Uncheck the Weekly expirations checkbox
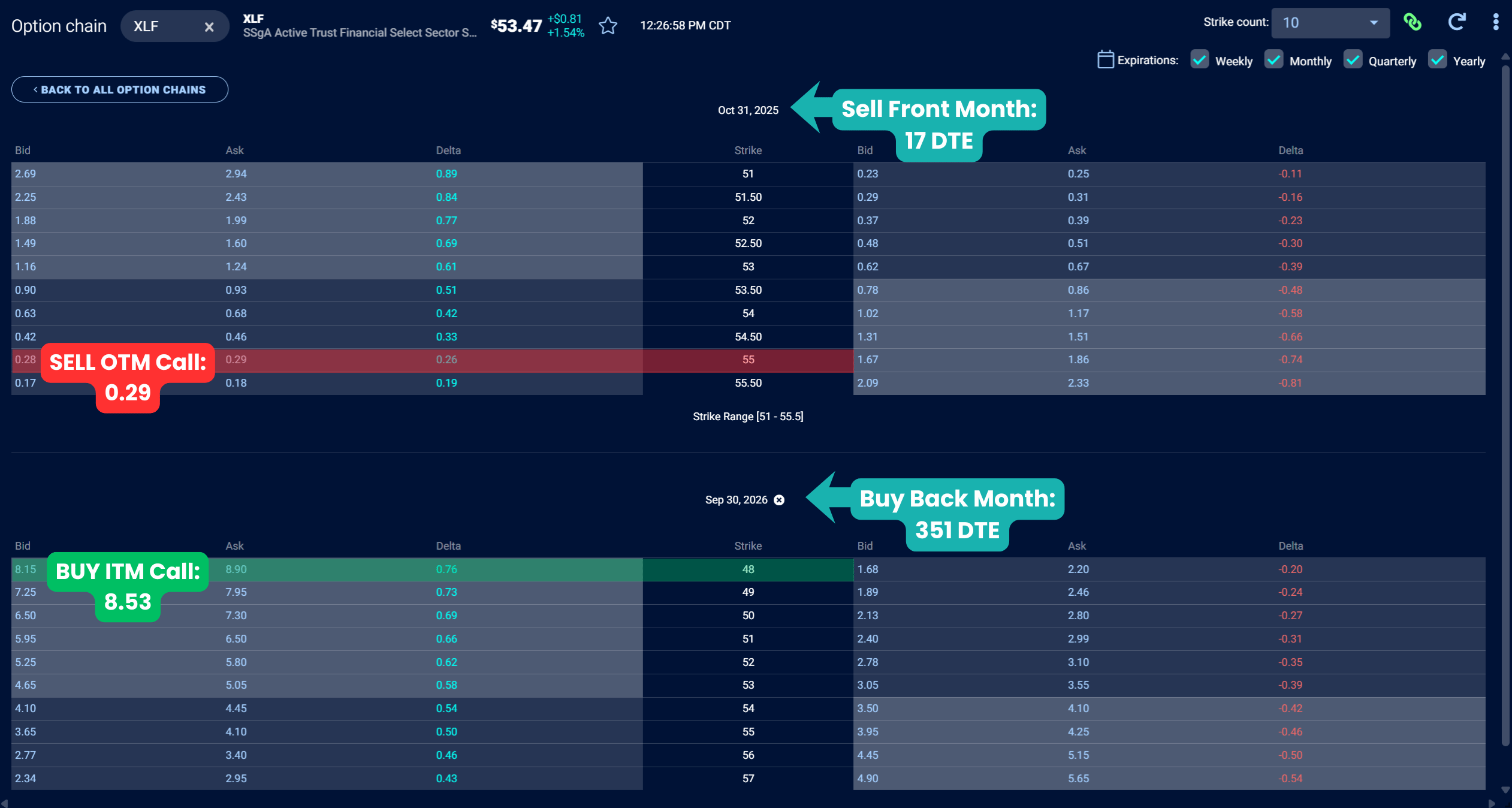The height and width of the screenshot is (808, 1512). (1199, 60)
